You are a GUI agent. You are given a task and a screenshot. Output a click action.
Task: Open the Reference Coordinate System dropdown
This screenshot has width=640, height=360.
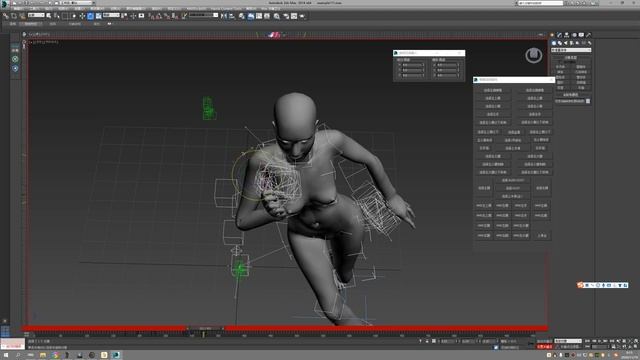click(x=111, y=15)
